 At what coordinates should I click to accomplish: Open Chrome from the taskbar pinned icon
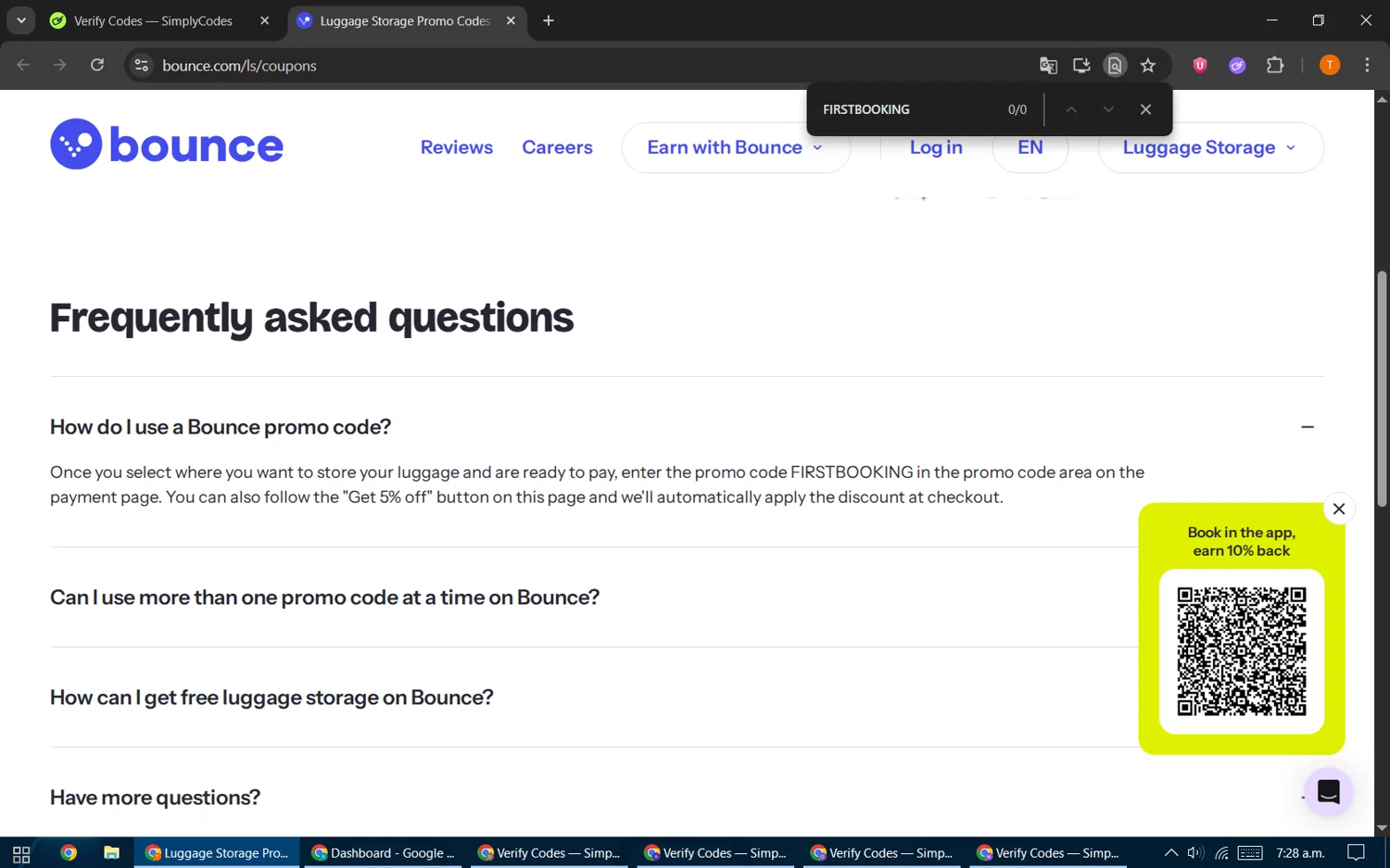pyautogui.click(x=69, y=853)
